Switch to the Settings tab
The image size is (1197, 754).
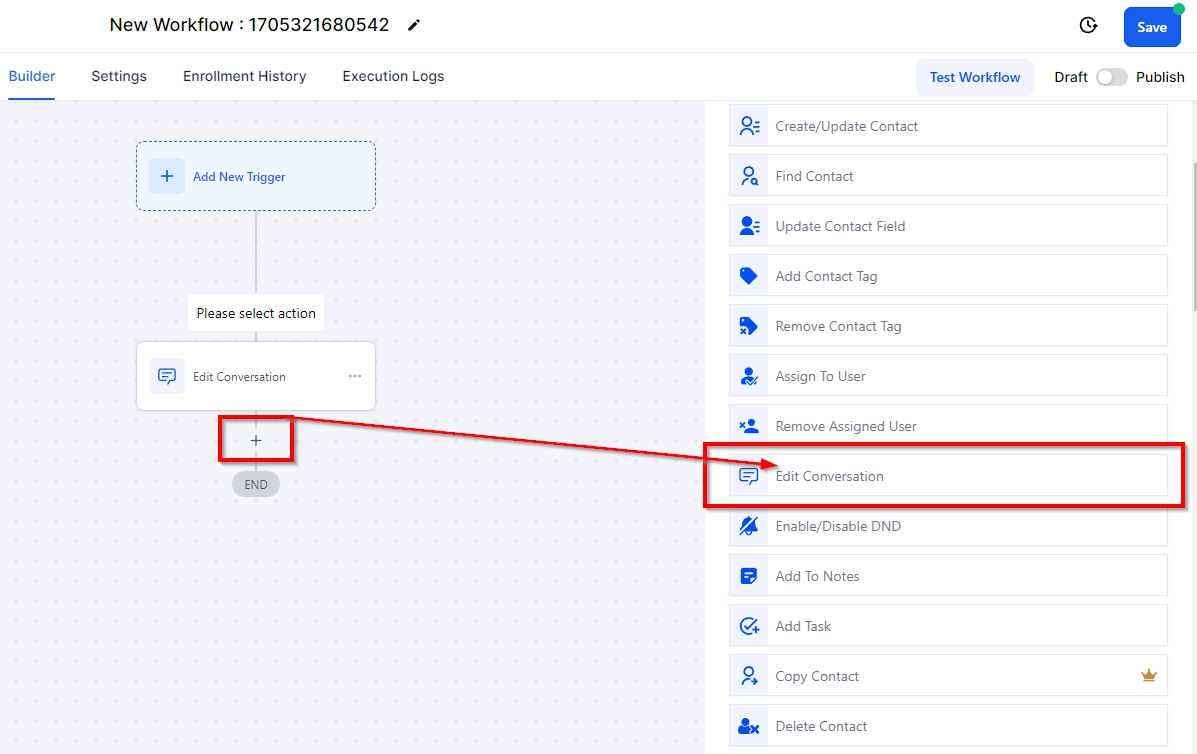pyautogui.click(x=119, y=76)
